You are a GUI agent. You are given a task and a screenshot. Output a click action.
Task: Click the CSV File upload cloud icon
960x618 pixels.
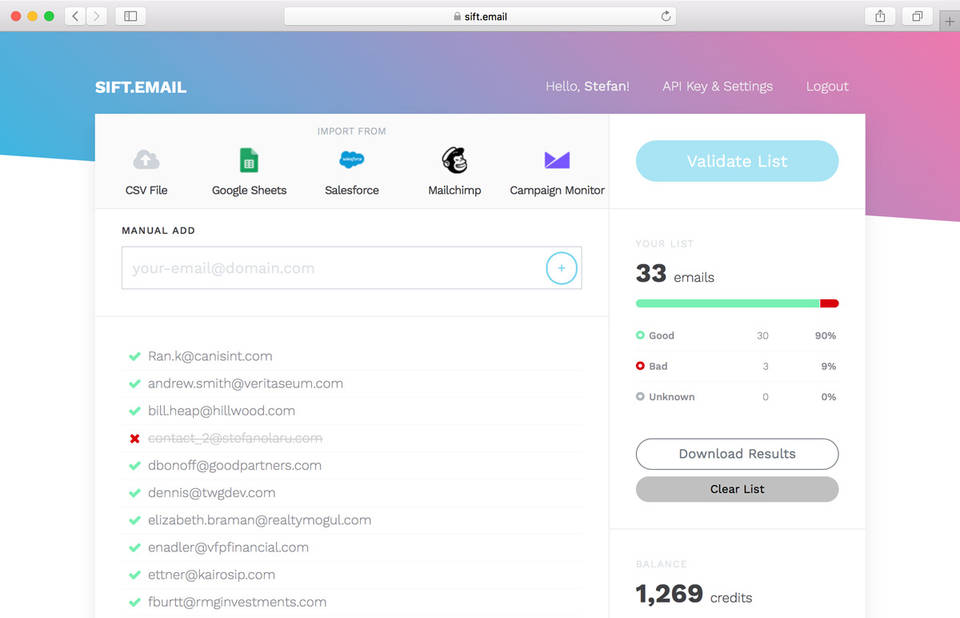point(146,160)
